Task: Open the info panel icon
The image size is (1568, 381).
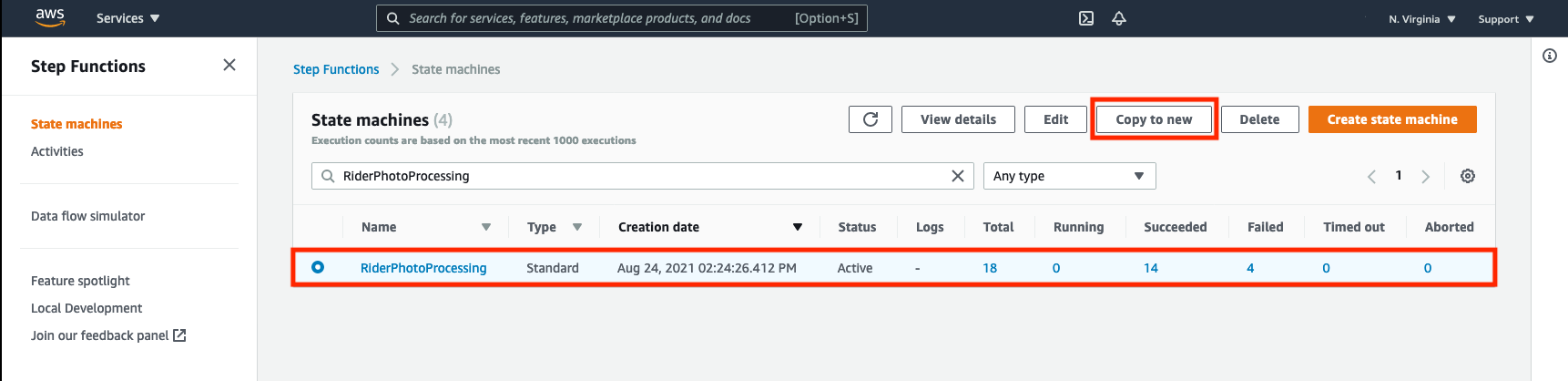Action: click(1550, 56)
